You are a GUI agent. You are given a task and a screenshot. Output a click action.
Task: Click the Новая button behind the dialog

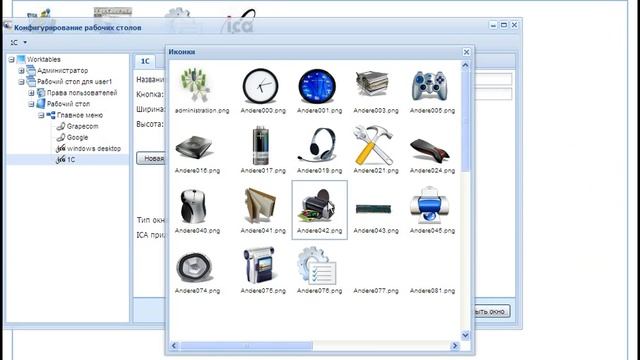[151, 158]
